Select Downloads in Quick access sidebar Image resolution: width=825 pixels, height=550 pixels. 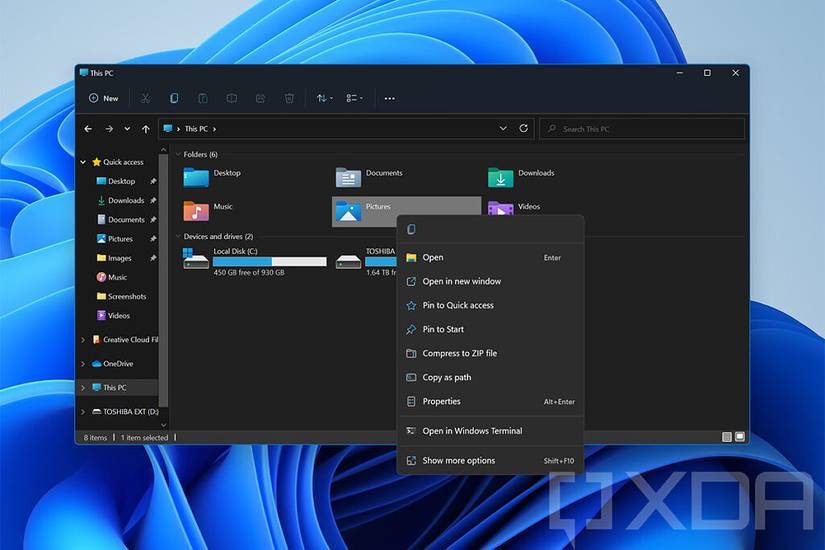pos(120,201)
